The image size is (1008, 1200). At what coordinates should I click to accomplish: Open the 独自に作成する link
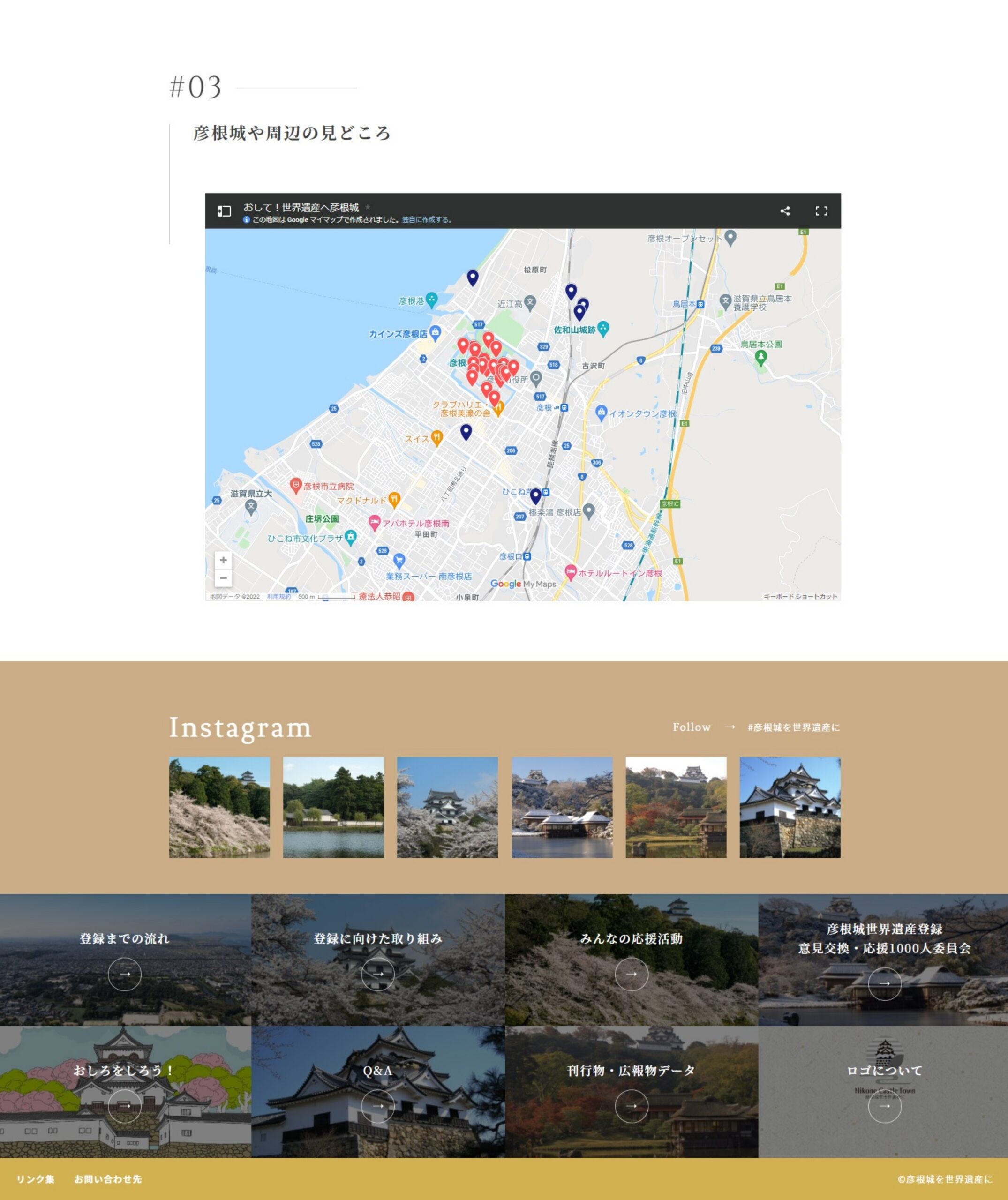pos(426,219)
